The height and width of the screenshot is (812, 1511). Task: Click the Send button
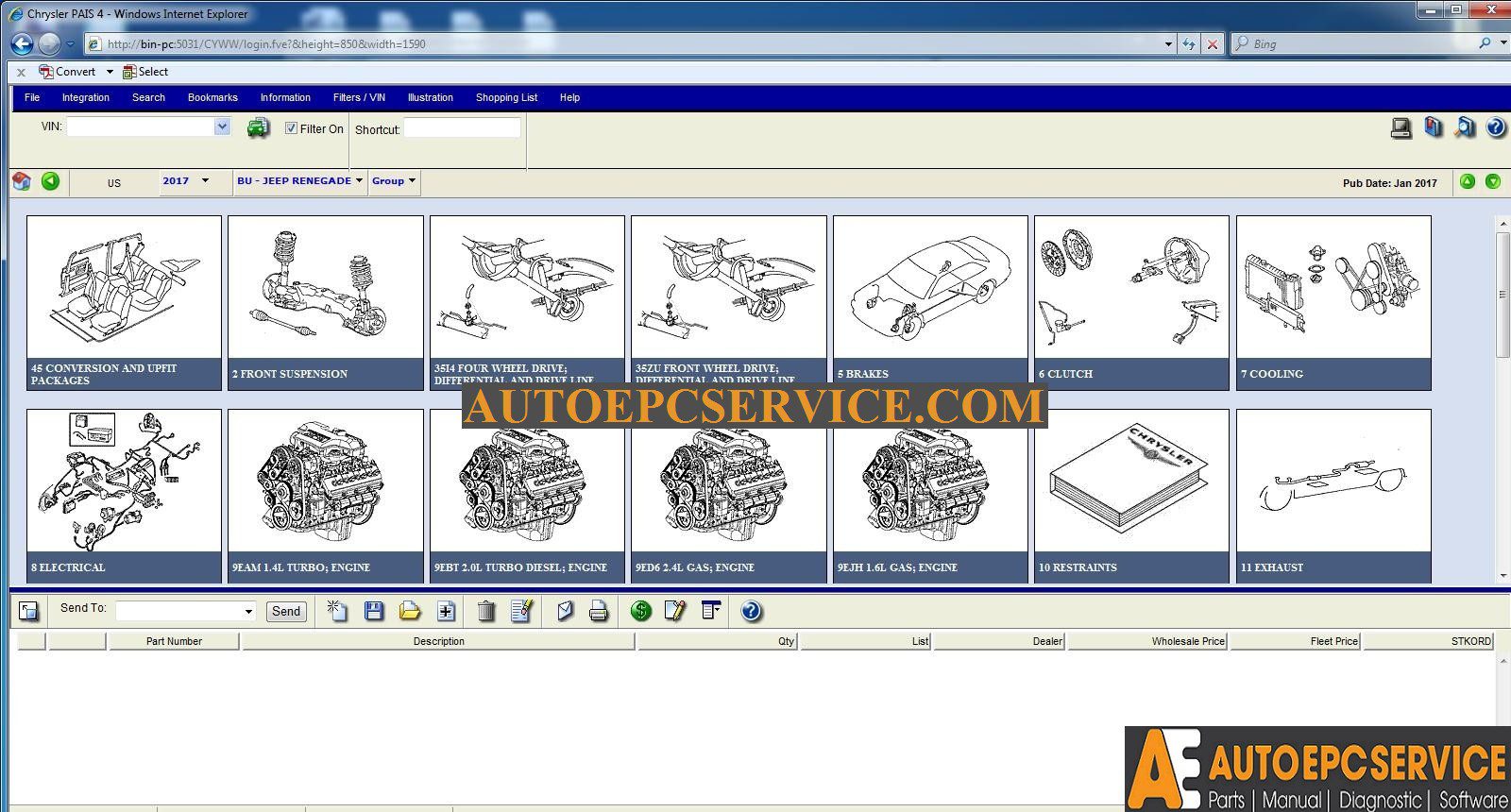pyautogui.click(x=286, y=612)
